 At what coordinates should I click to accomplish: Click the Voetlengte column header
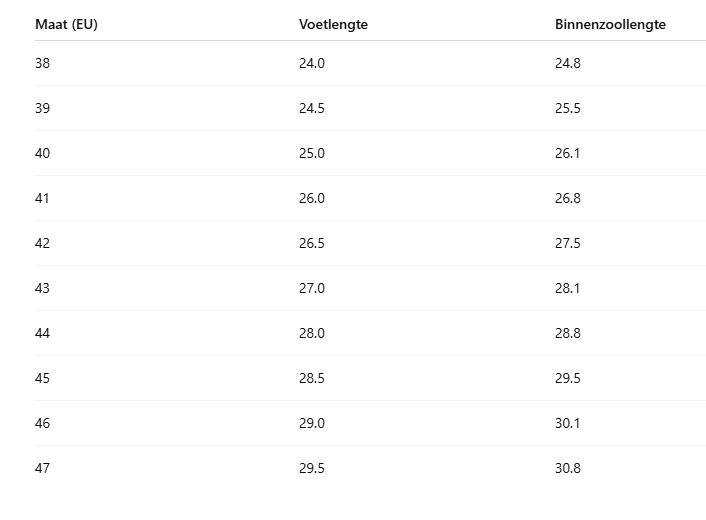(333, 24)
